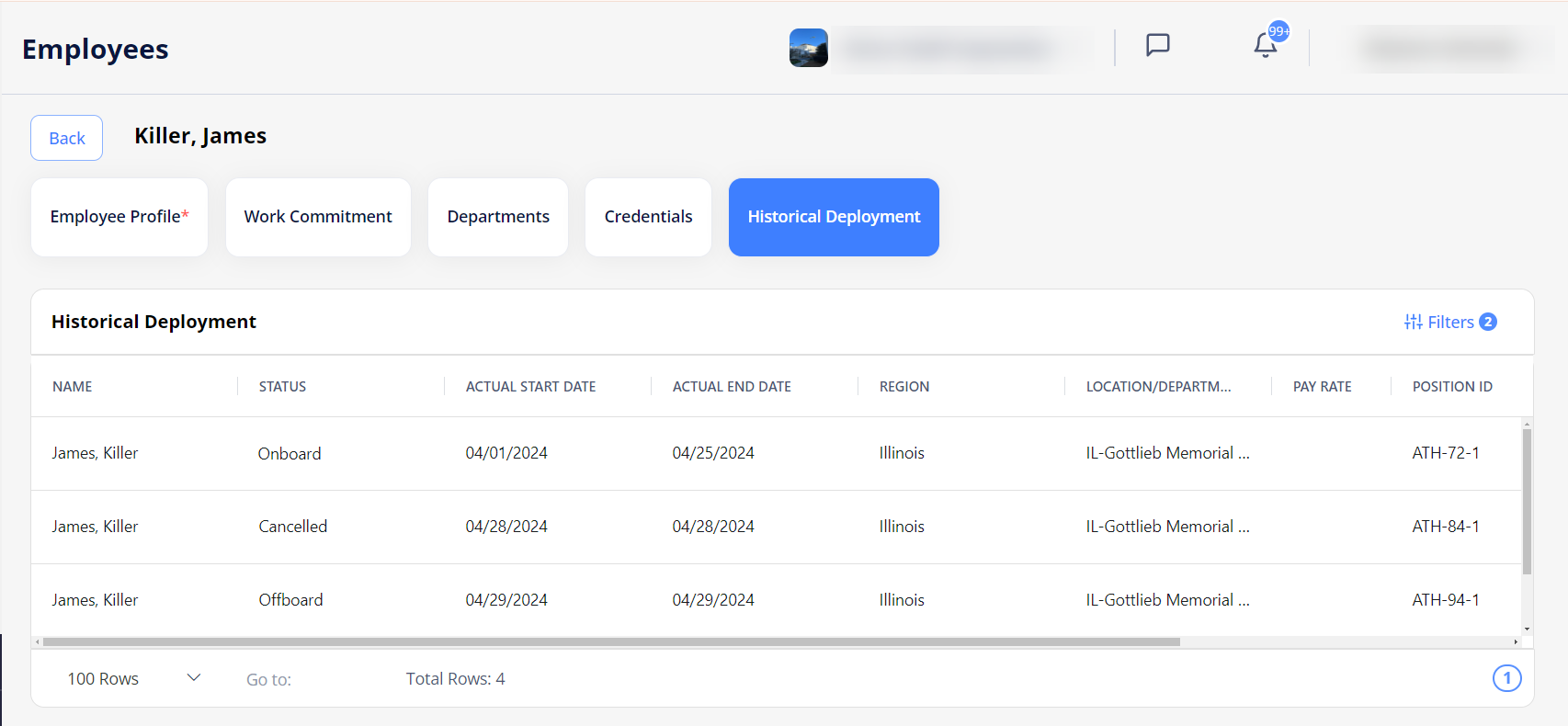Click the Back button

(x=66, y=138)
